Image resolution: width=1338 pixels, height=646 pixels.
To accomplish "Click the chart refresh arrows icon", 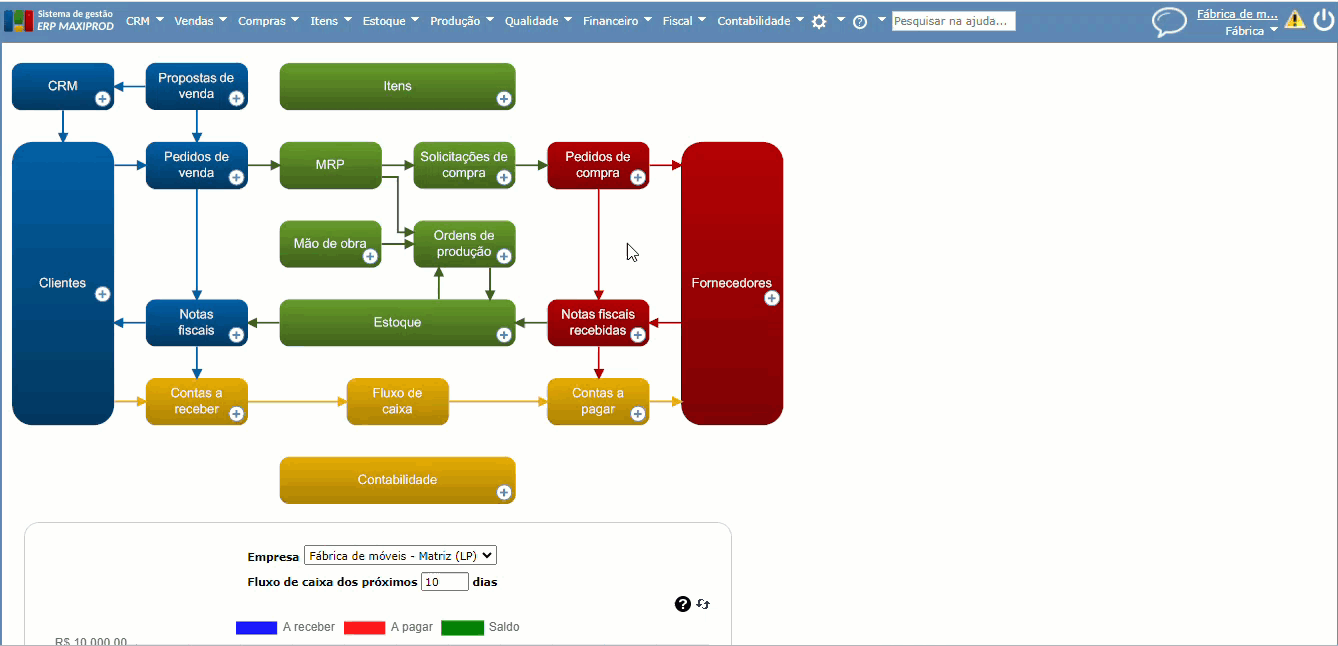I will [x=703, y=604].
